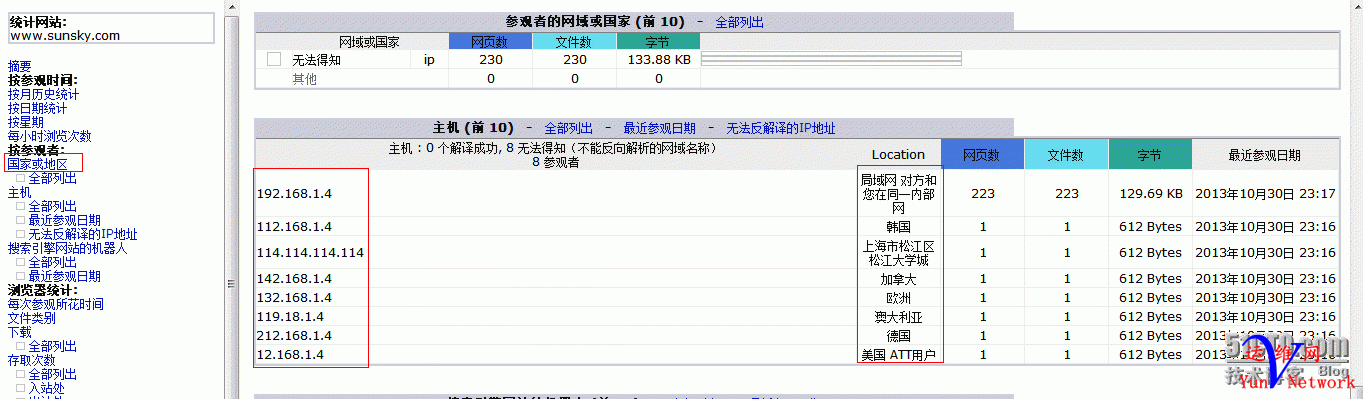Open 每小时浏览次数 in the sidebar
Viewport: 1363px width, 399px height.
tap(50, 136)
